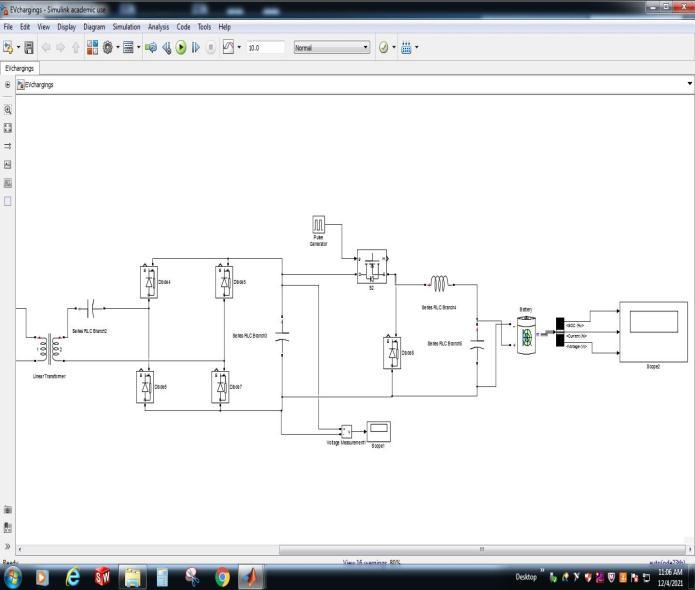This screenshot has width=695, height=590.
Task: Expand the Model Advisor dropdown arrow
Action: [394, 47]
